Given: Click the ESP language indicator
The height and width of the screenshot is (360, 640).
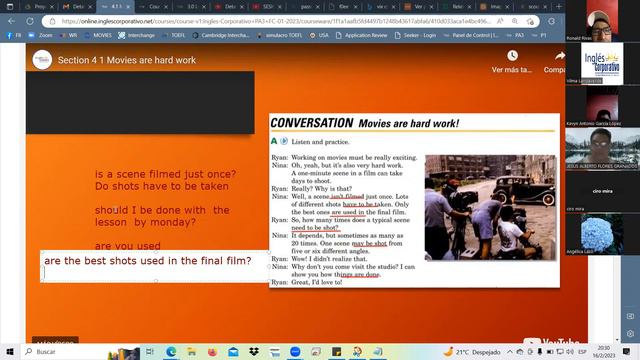Looking at the screenshot, I should tap(582, 351).
